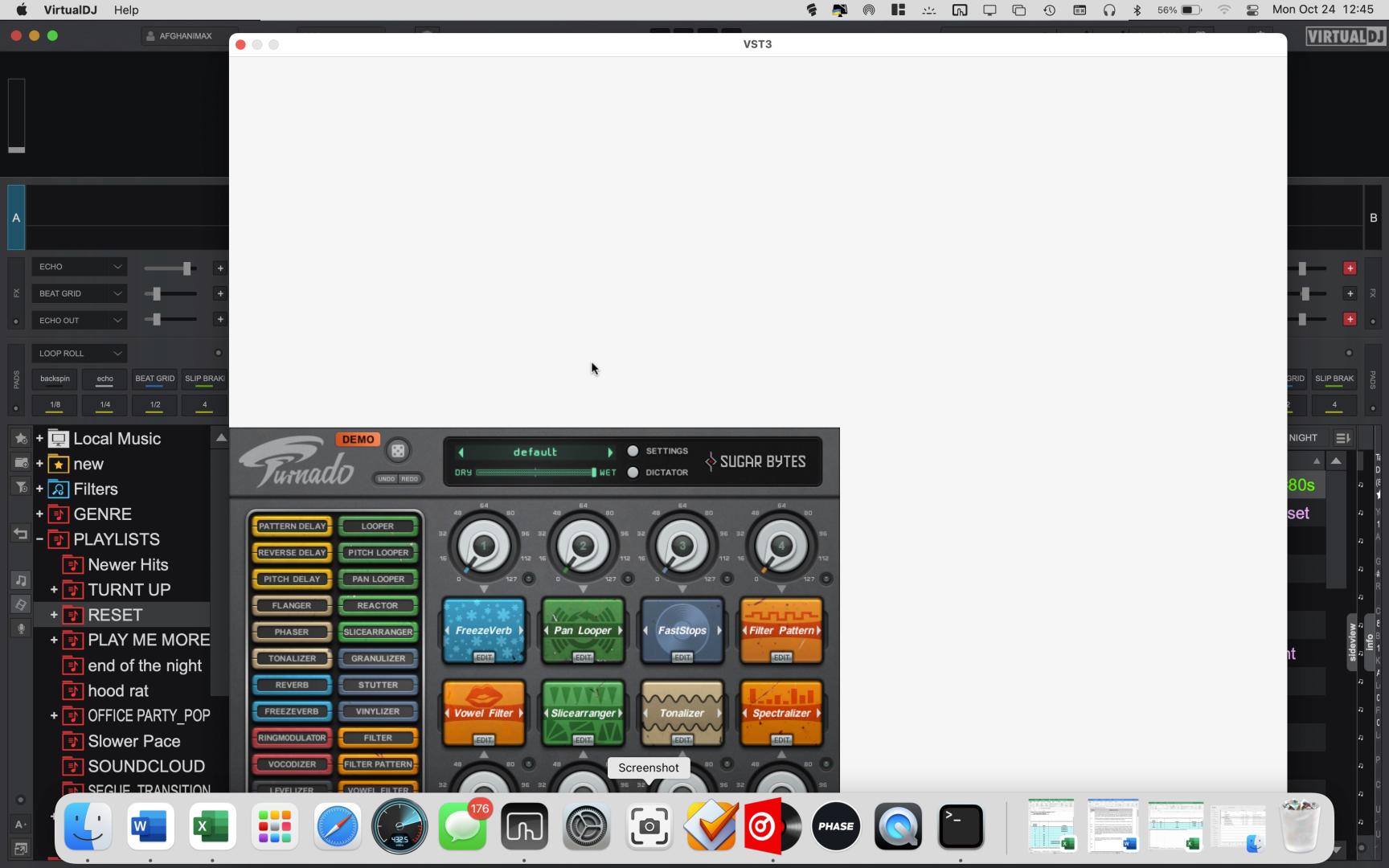Image resolution: width=1389 pixels, height=868 pixels.
Task: Toggle the small dot button under knob 2
Action: (x=628, y=579)
